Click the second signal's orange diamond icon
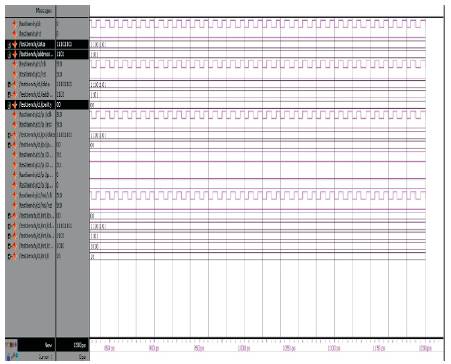Screen dimensions: 451x364 [x=14, y=34]
